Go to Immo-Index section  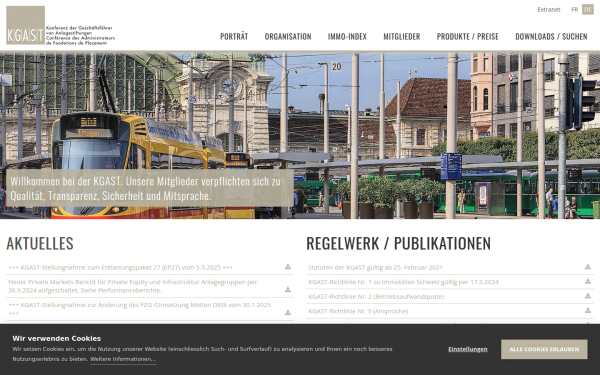[347, 37]
